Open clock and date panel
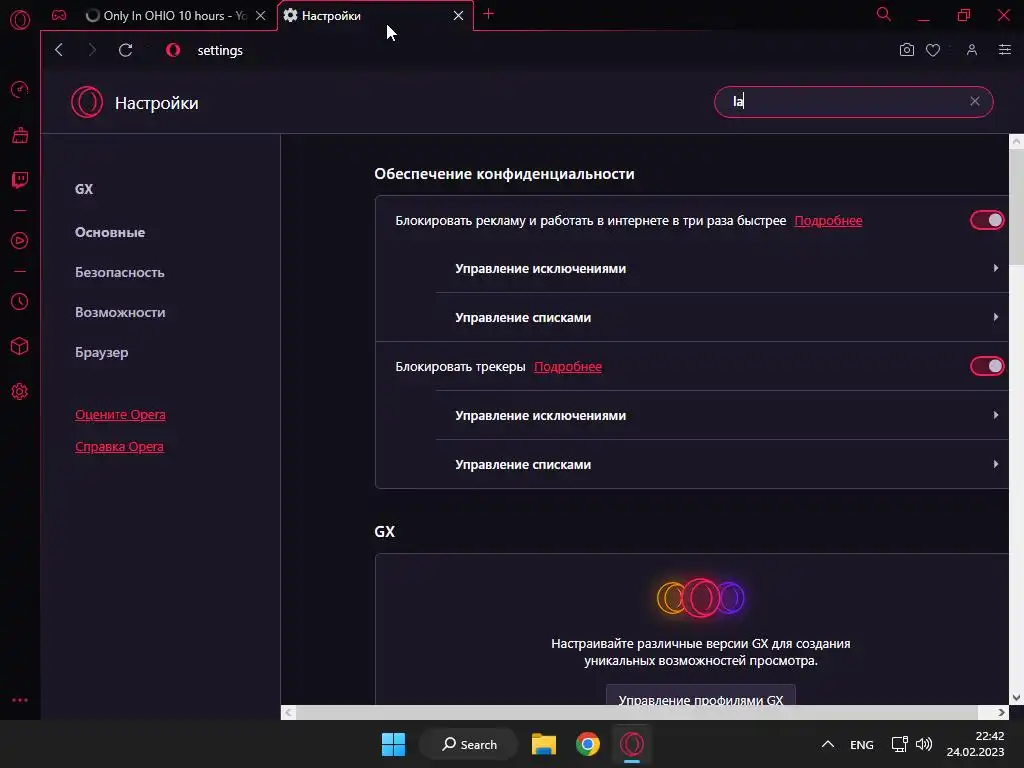Viewport: 1024px width, 768px height. [x=975, y=744]
